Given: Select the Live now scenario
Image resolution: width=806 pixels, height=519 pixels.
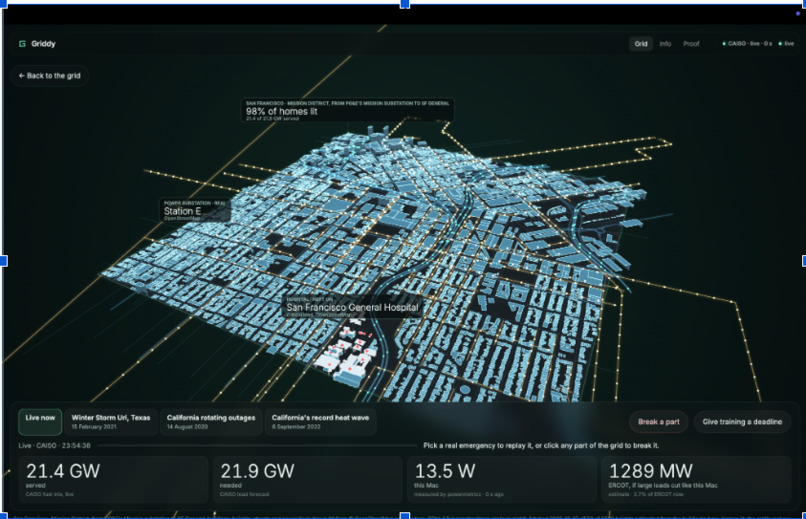Looking at the screenshot, I should [x=40, y=422].
